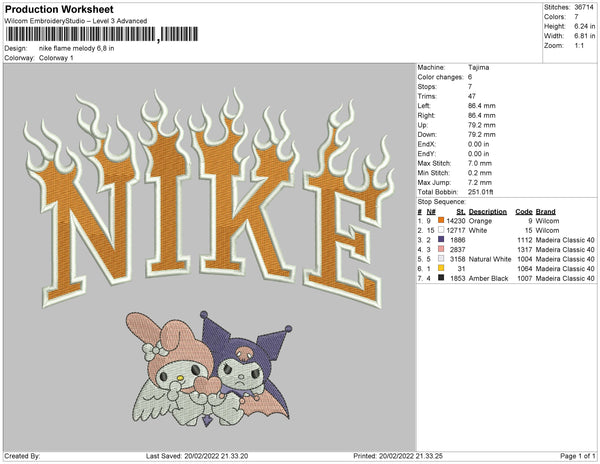Click the 'Created By:' footer label
This screenshot has width=600, height=464.
(22, 456)
